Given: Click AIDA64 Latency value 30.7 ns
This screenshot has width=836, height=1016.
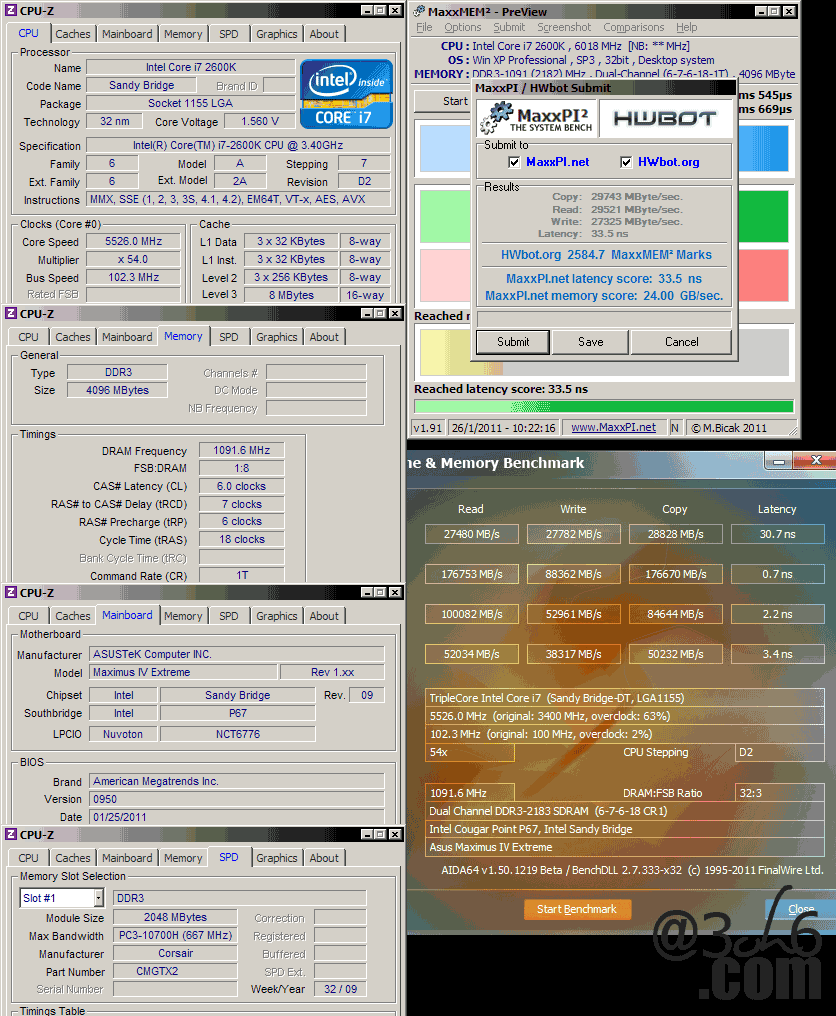Looking at the screenshot, I should coord(778,534).
